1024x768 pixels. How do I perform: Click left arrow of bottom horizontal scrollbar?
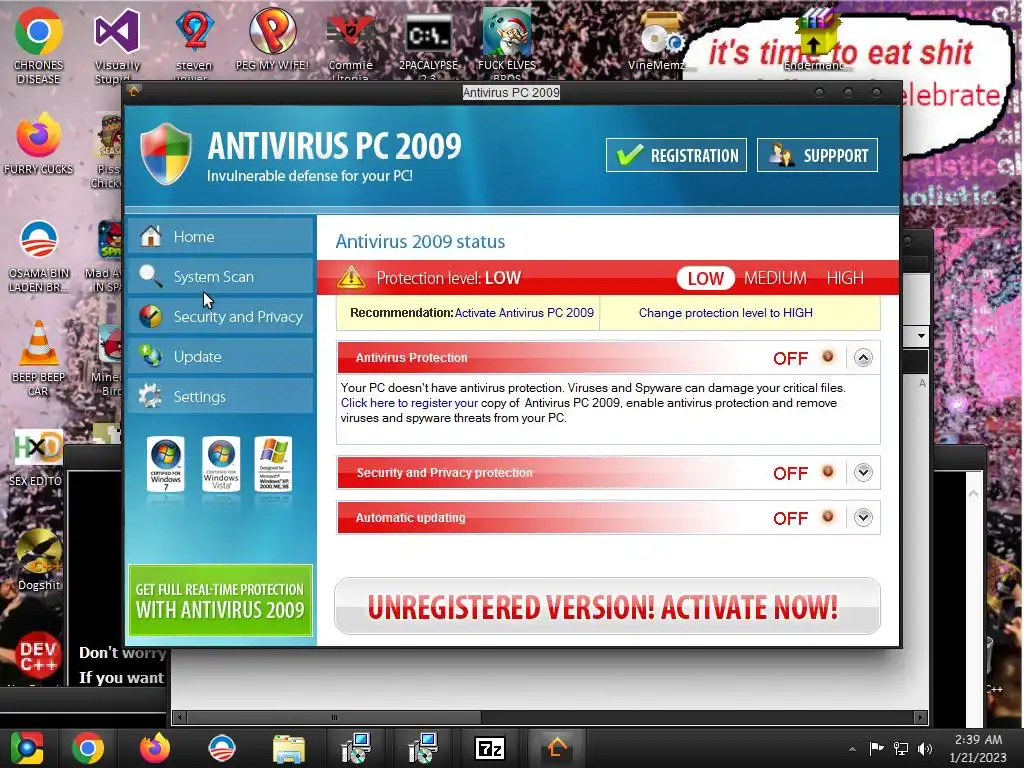click(x=180, y=717)
